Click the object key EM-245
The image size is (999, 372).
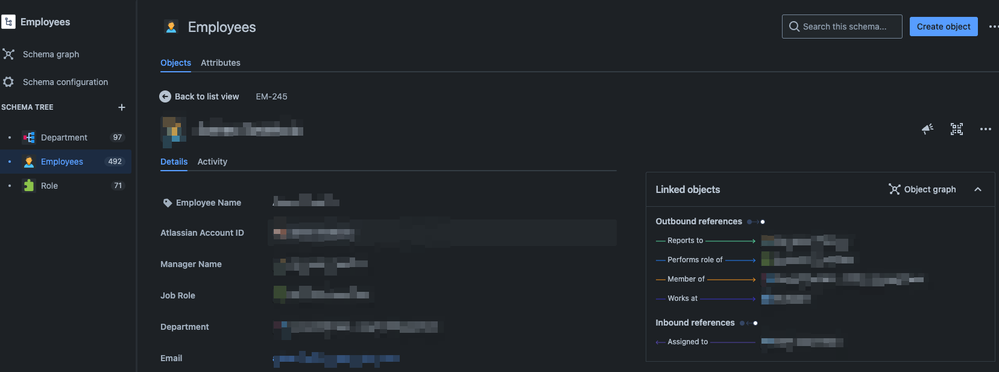point(272,96)
